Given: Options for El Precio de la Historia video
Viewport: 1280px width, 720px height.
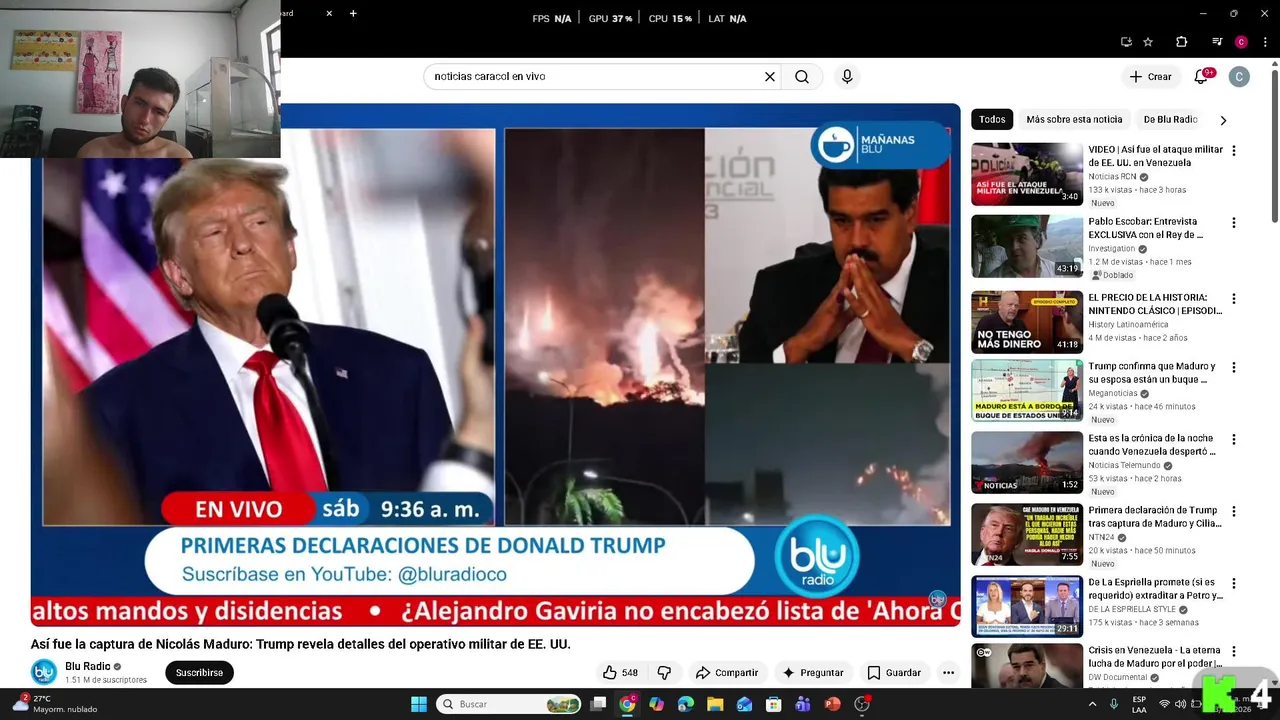Looking at the screenshot, I should (x=1233, y=299).
